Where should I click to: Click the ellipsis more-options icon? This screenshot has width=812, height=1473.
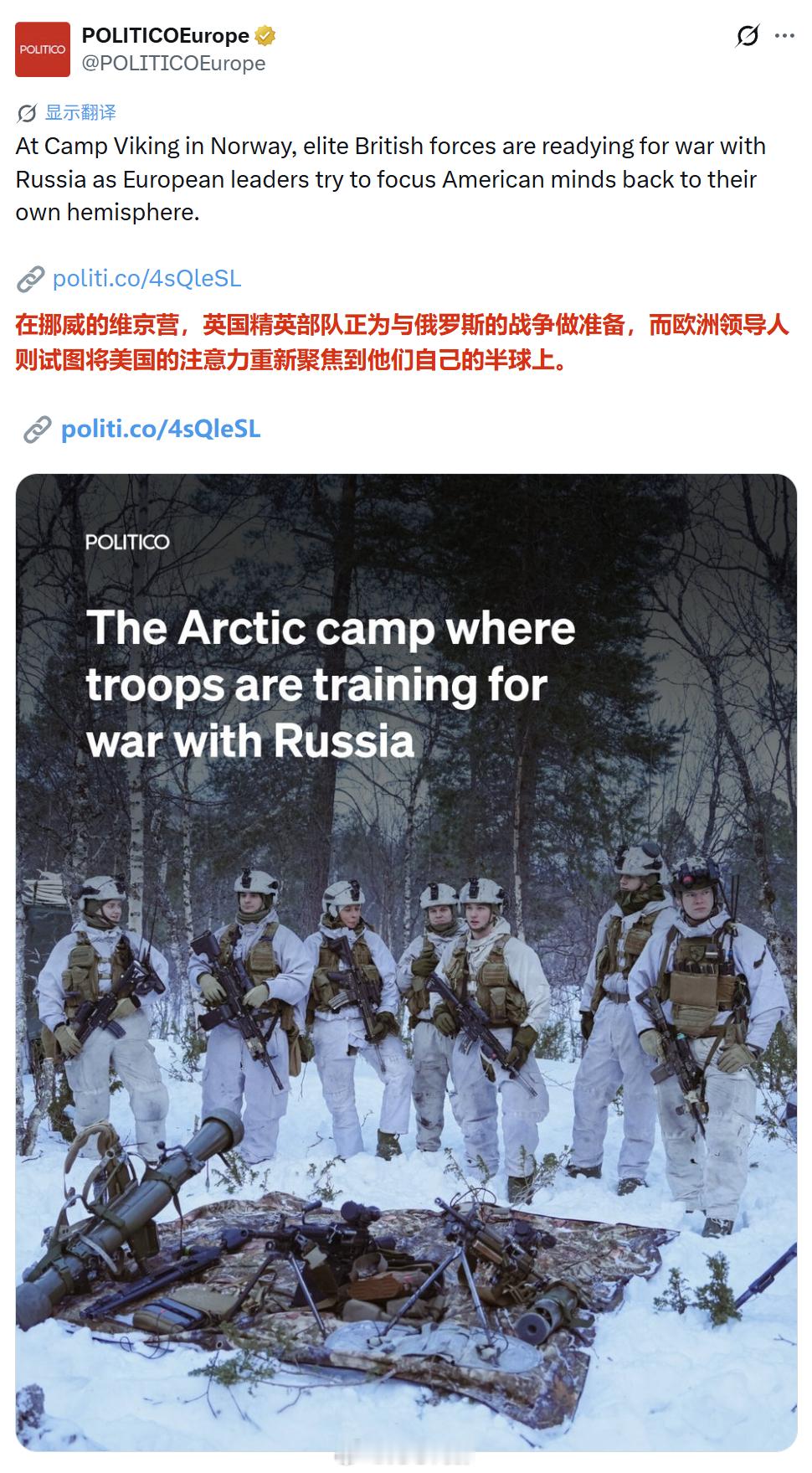(784, 36)
